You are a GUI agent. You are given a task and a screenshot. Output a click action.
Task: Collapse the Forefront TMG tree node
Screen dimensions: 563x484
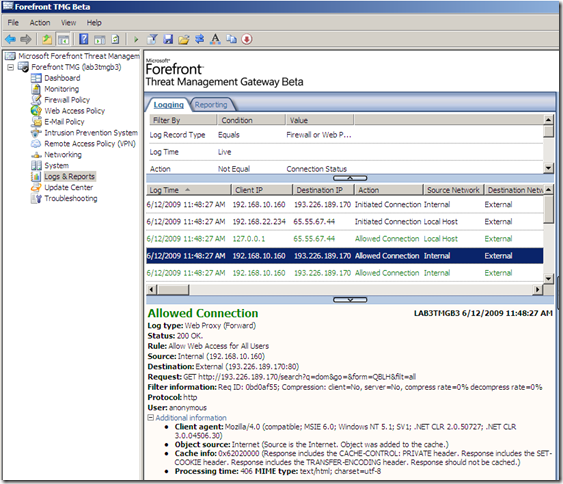[x=11, y=67]
